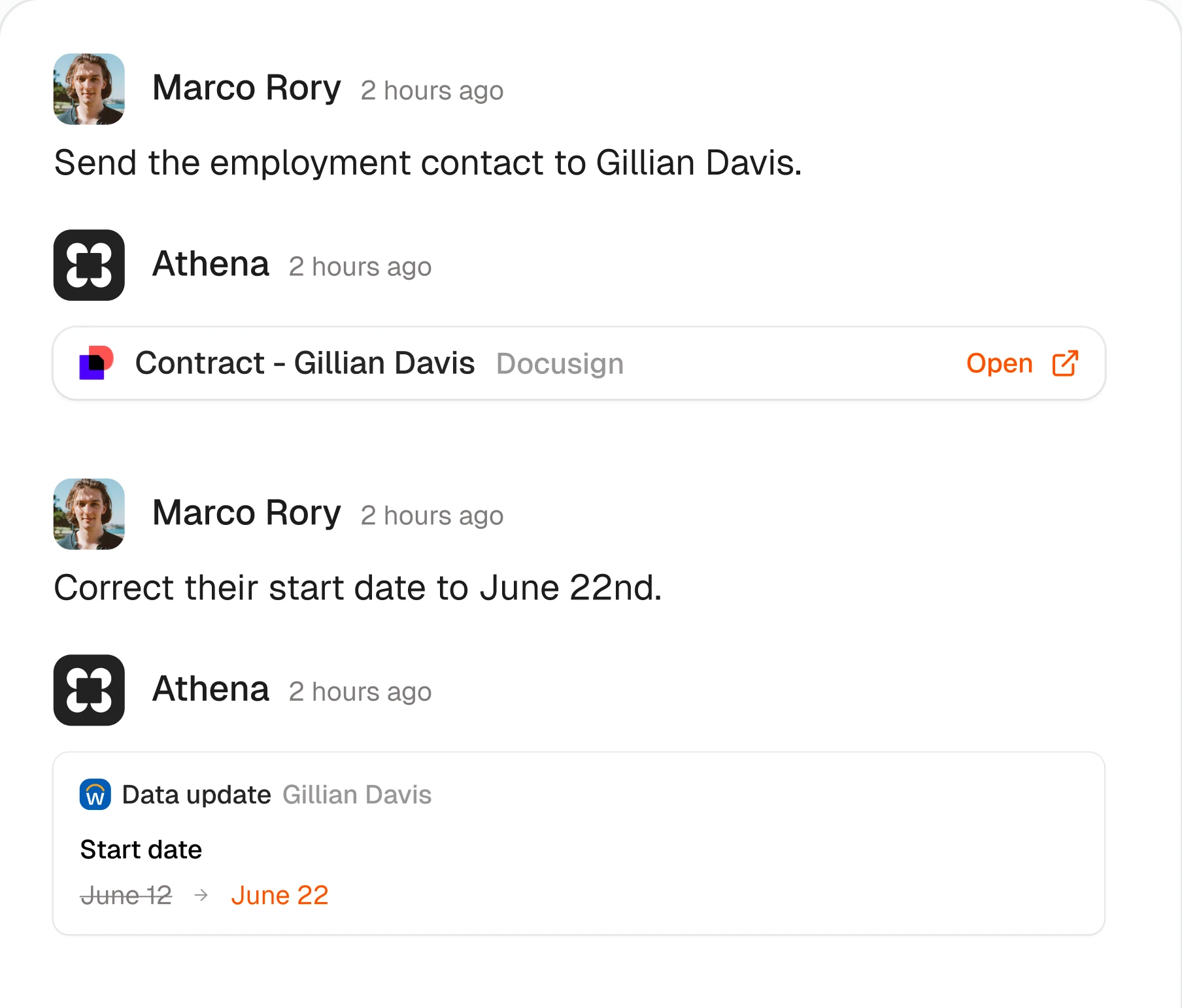The width and height of the screenshot is (1182, 1008).
Task: Click the Docusign label text on the contract card
Action: (560, 363)
